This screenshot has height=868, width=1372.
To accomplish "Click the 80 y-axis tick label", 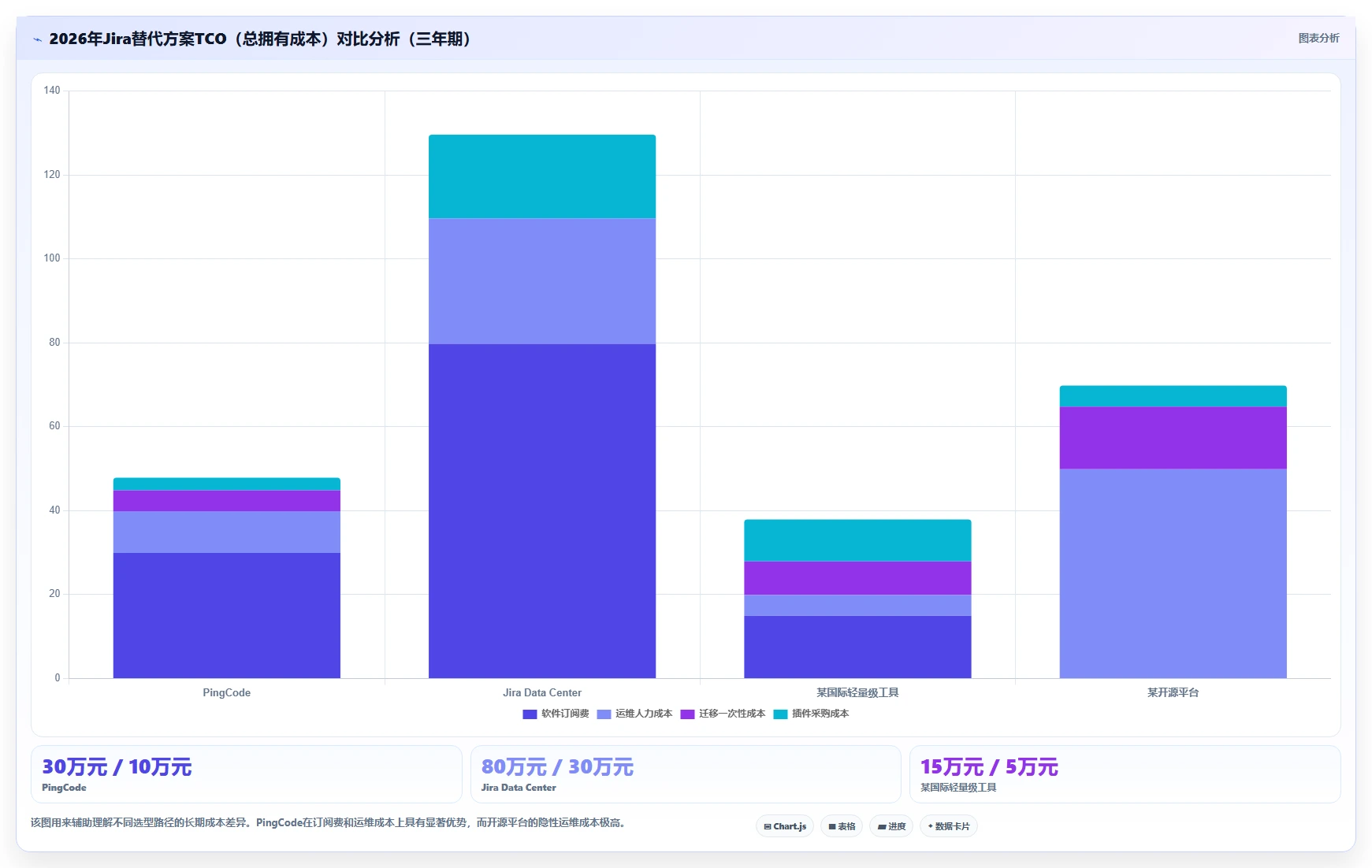I will pyautogui.click(x=54, y=343).
